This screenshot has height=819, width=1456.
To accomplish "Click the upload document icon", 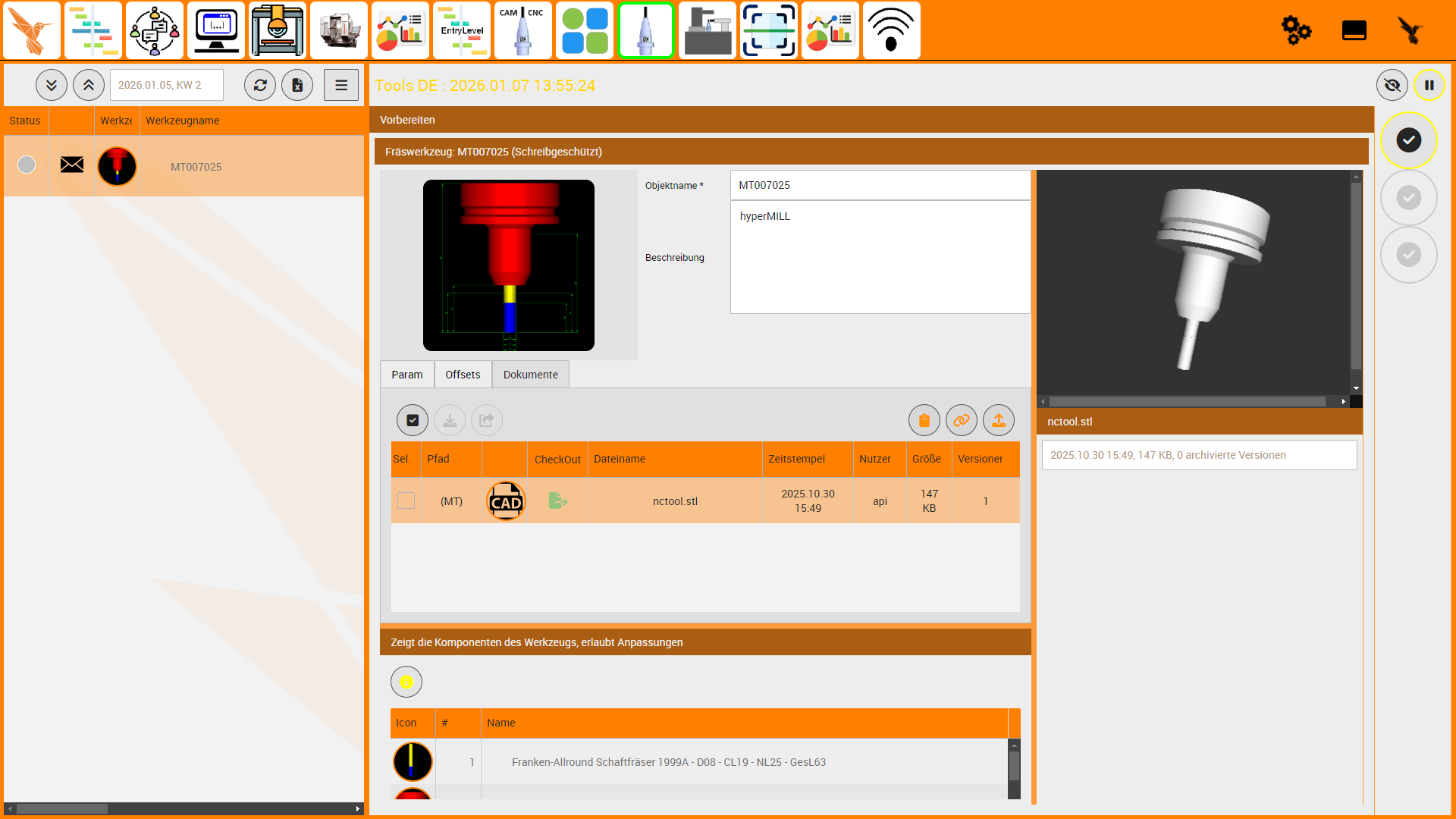I will pyautogui.click(x=998, y=420).
